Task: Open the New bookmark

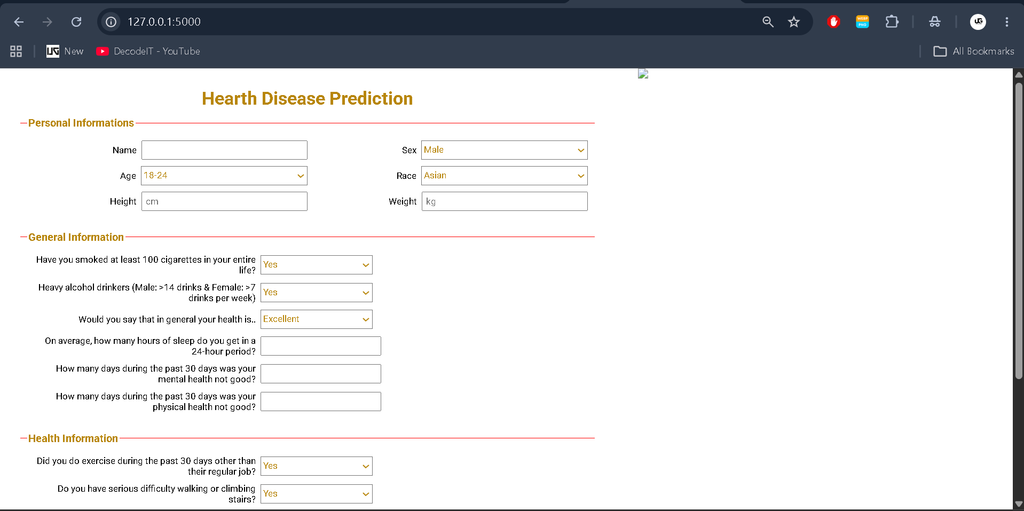Action: 65,51
